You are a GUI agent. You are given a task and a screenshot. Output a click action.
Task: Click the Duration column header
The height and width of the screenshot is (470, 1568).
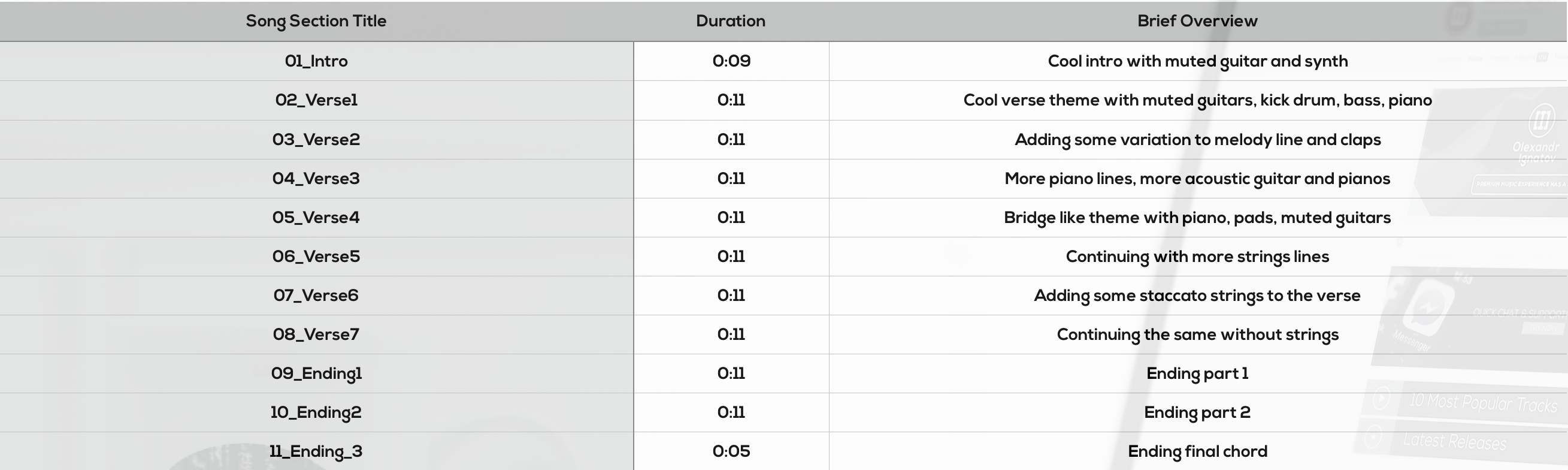point(731,21)
